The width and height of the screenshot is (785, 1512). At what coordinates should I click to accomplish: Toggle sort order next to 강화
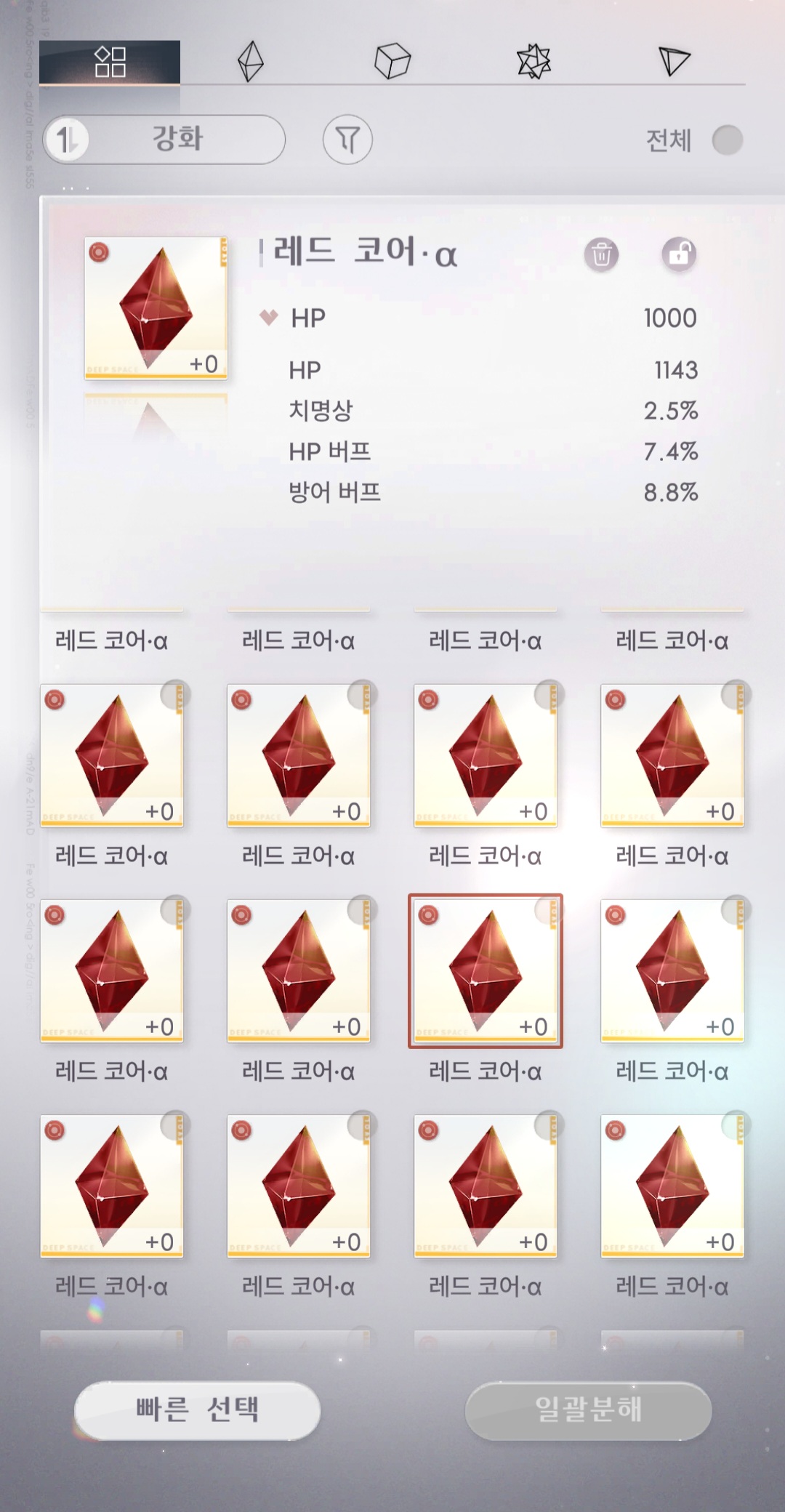click(67, 140)
